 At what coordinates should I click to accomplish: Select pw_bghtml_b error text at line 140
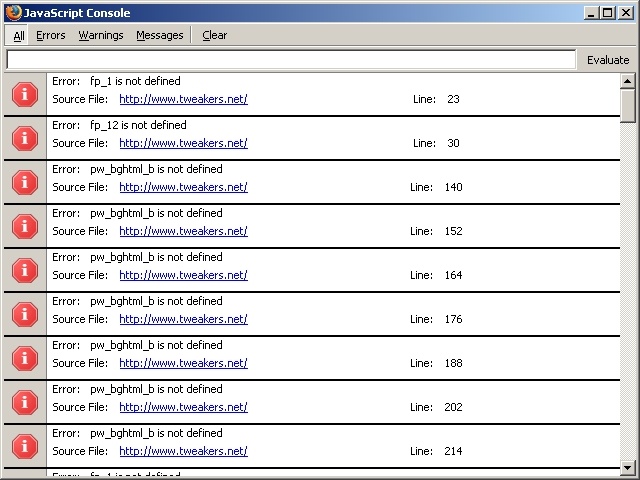click(x=156, y=169)
